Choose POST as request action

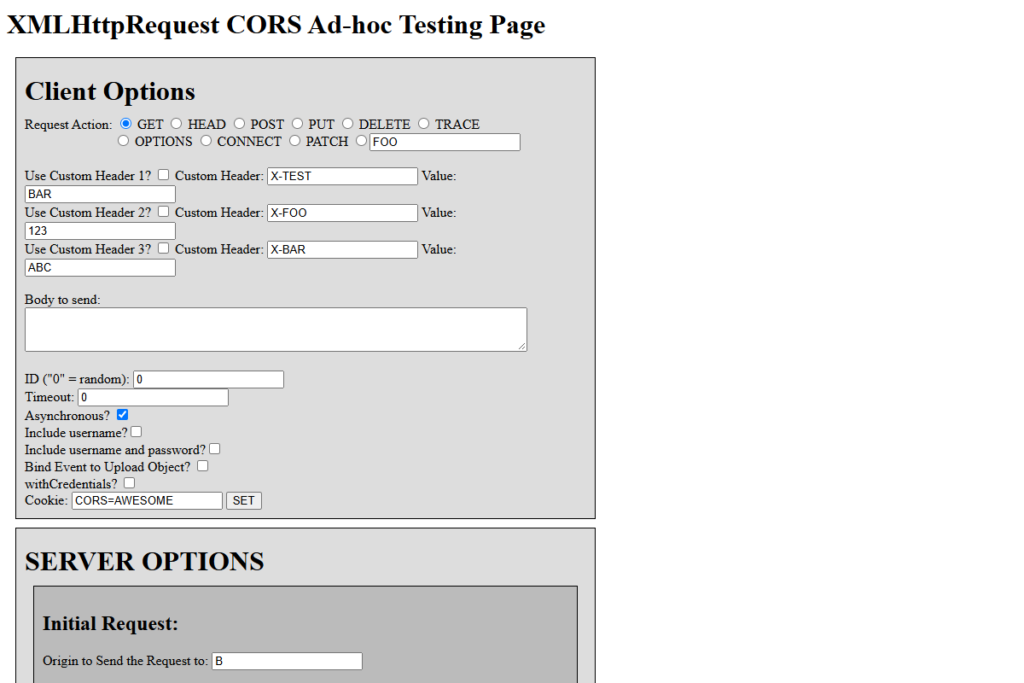240,123
